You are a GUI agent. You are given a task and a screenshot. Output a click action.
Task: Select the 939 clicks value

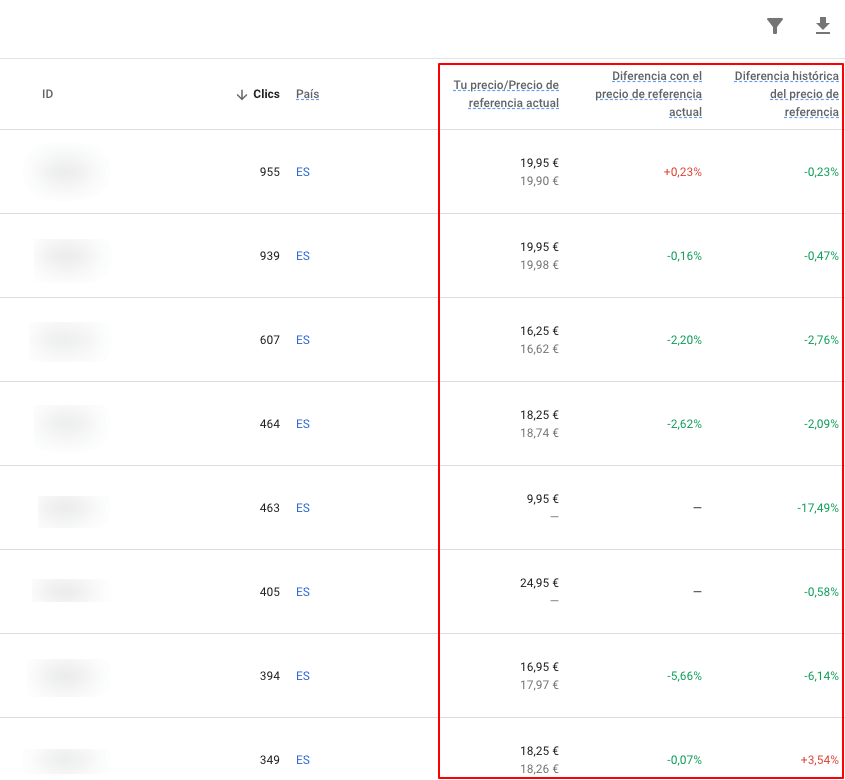269,256
